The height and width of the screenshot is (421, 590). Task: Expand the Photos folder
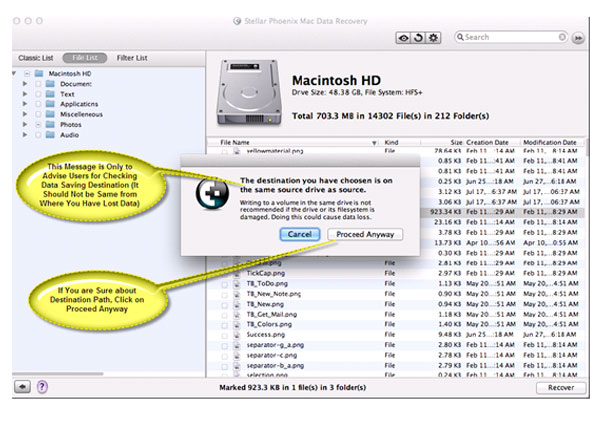(x=25, y=124)
